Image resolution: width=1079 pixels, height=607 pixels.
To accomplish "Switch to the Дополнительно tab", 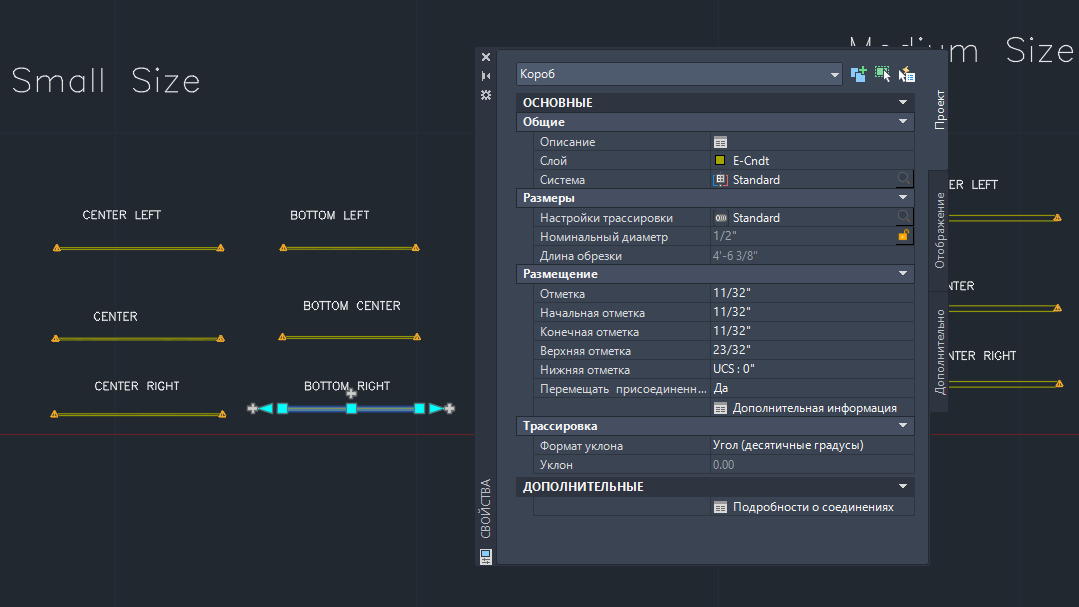I will (x=939, y=352).
